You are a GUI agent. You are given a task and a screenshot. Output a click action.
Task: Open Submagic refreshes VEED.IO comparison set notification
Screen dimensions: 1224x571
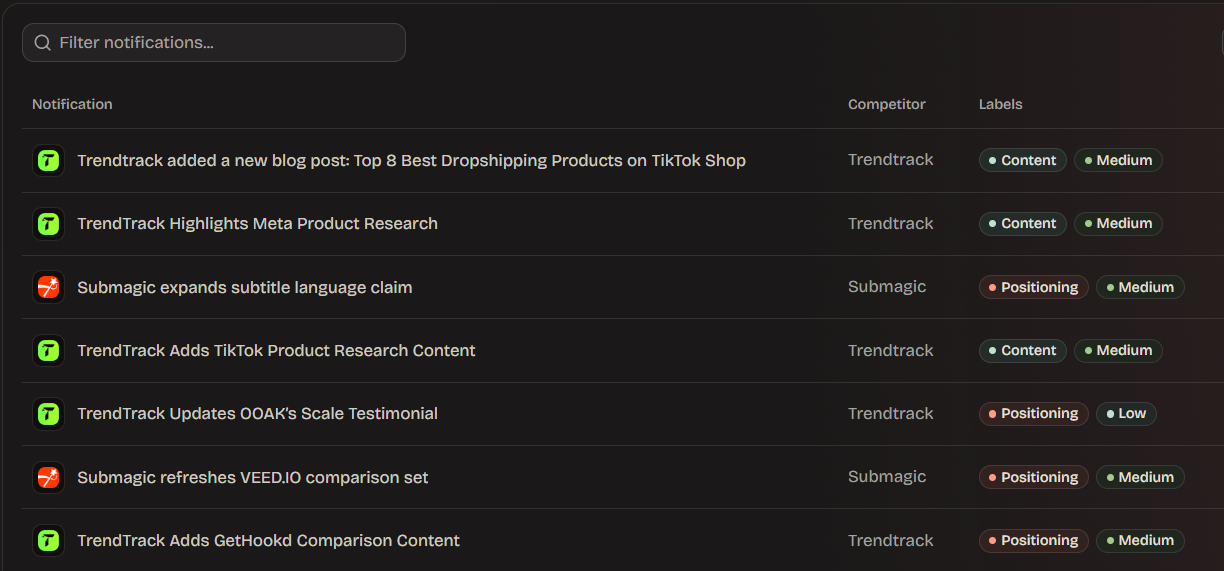252,477
